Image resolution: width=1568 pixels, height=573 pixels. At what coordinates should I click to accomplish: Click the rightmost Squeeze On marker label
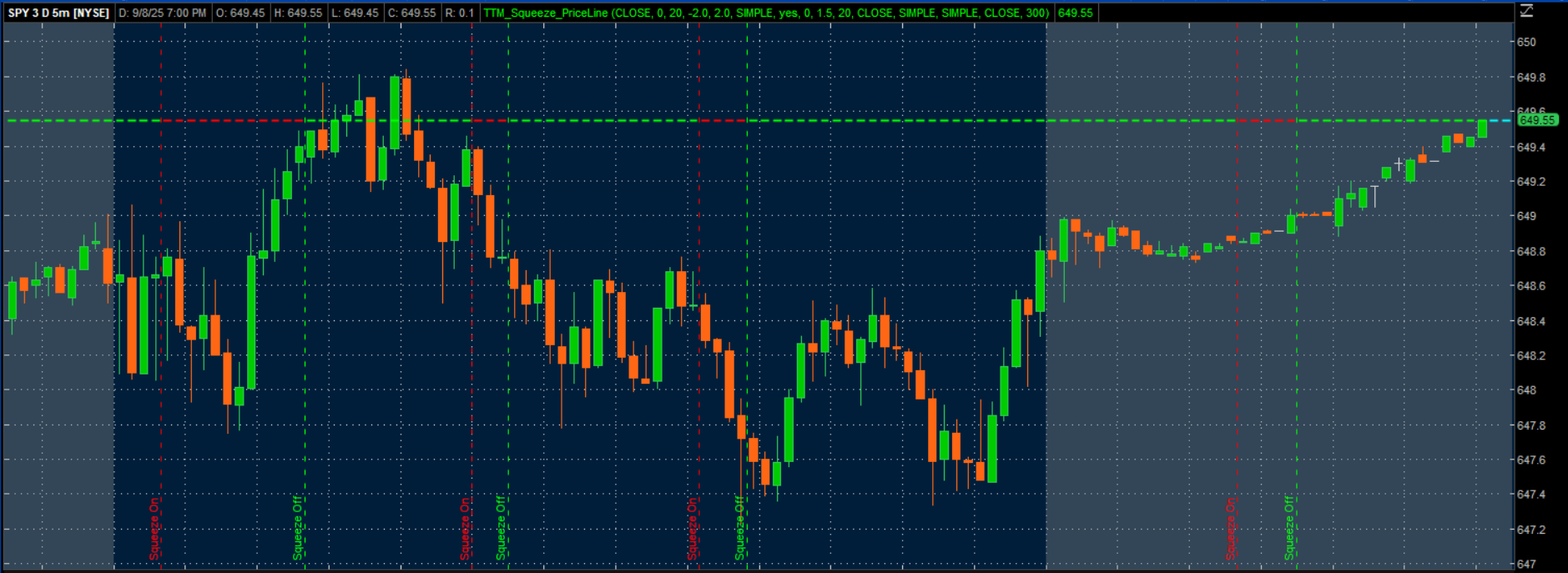[x=1230, y=528]
